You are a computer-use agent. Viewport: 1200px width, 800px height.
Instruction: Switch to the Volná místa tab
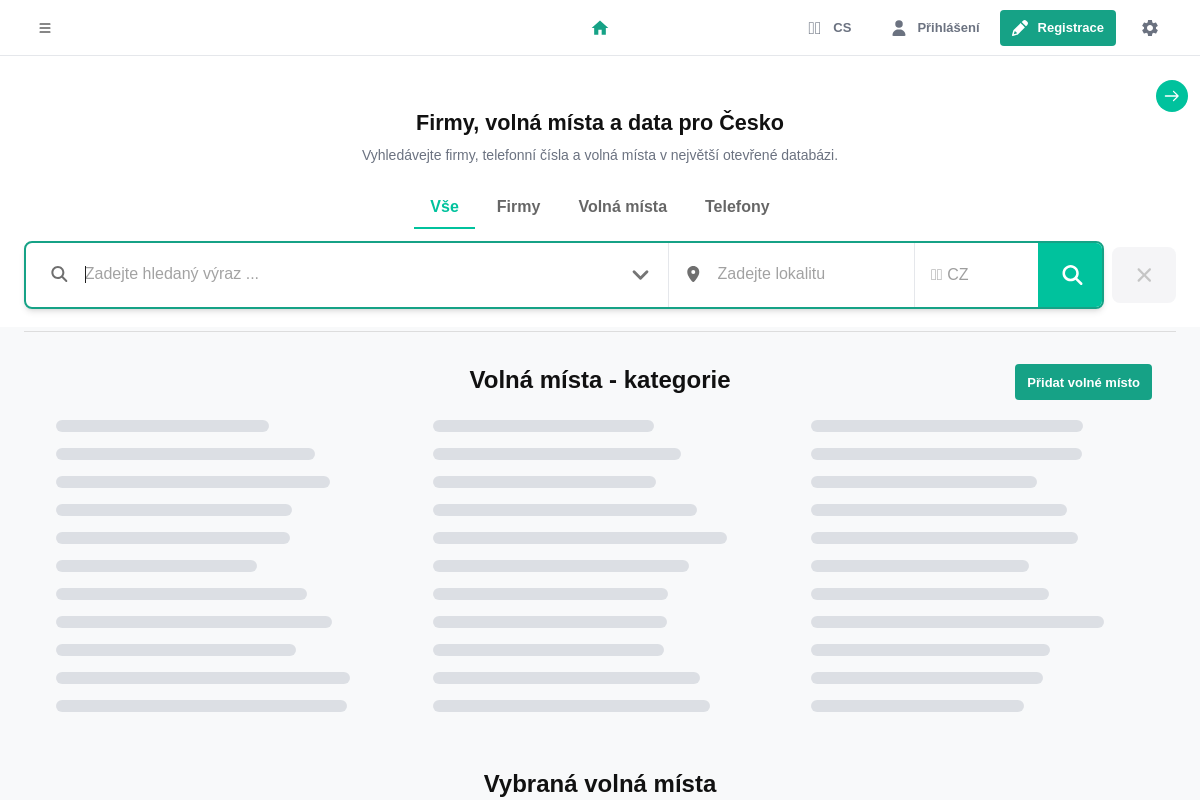point(622,207)
